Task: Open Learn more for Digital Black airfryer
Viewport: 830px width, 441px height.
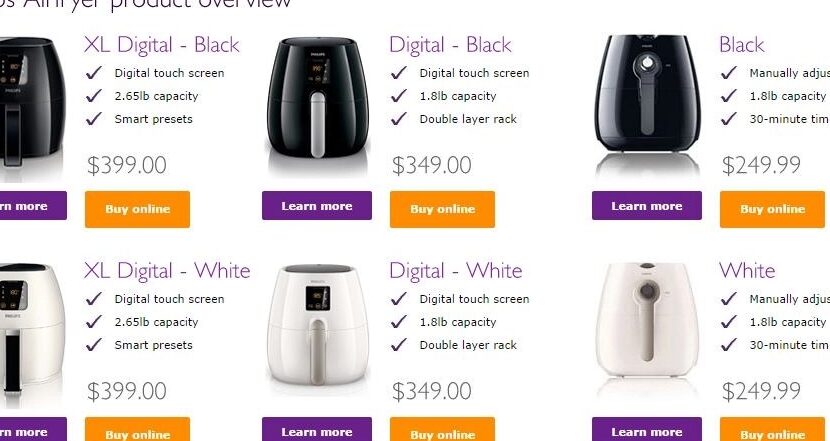Action: pyautogui.click(x=317, y=205)
